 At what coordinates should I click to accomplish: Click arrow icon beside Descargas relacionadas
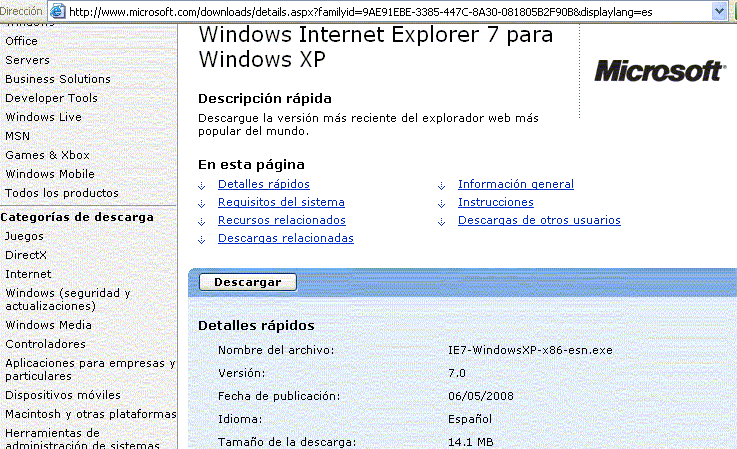point(202,240)
